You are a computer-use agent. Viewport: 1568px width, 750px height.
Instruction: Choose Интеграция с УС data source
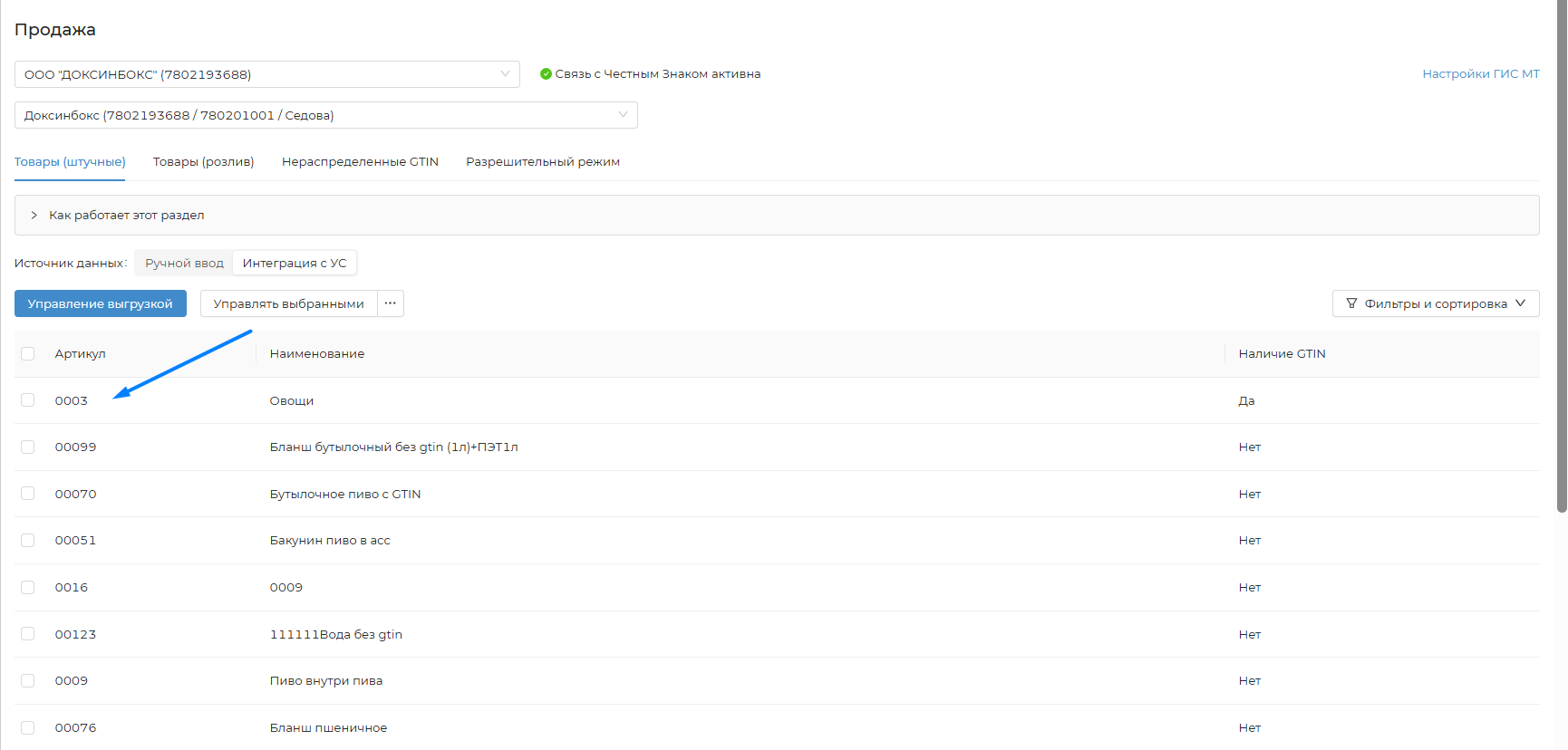coord(295,264)
